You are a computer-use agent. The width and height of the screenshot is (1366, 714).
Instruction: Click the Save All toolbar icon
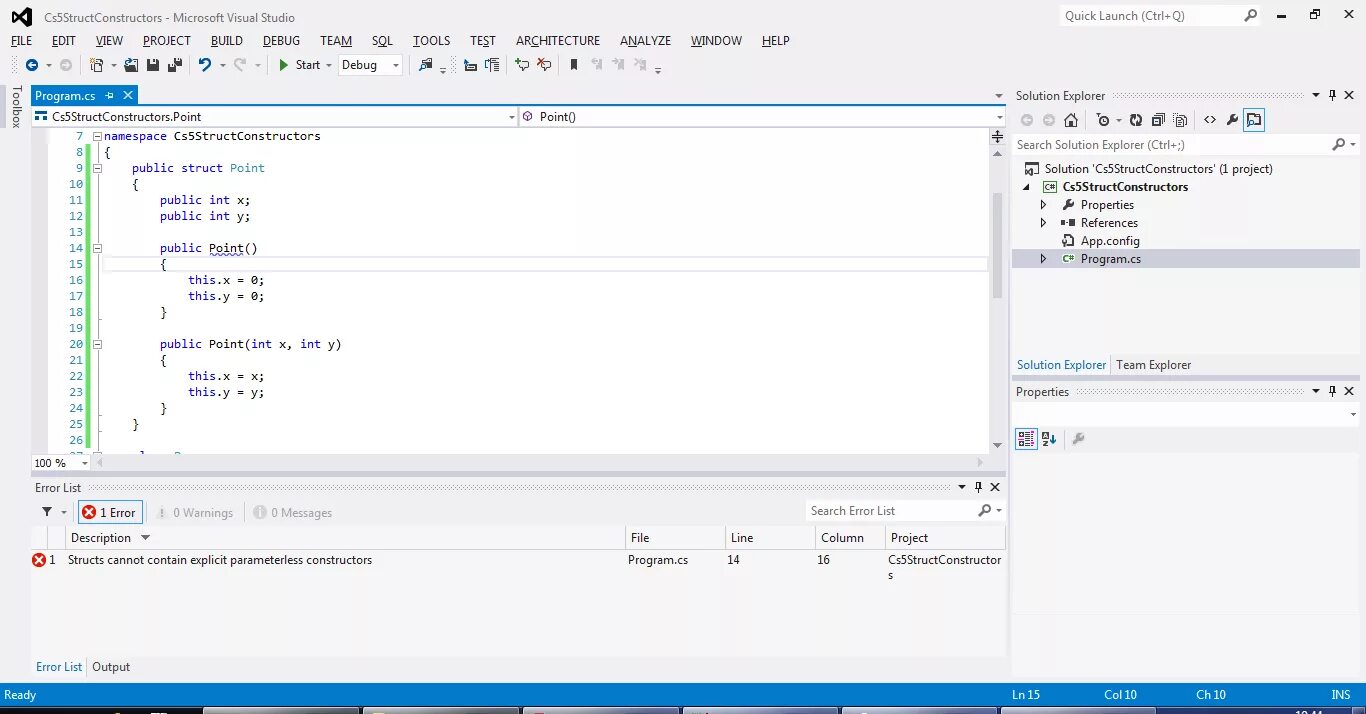tap(175, 65)
